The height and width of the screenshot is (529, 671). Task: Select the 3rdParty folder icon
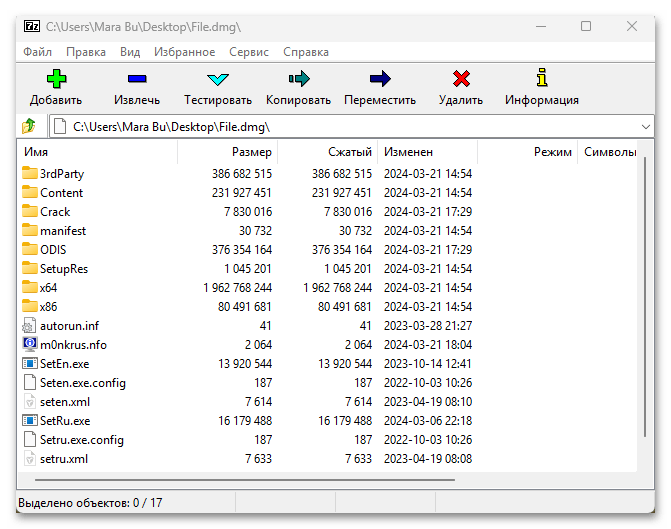(x=30, y=173)
